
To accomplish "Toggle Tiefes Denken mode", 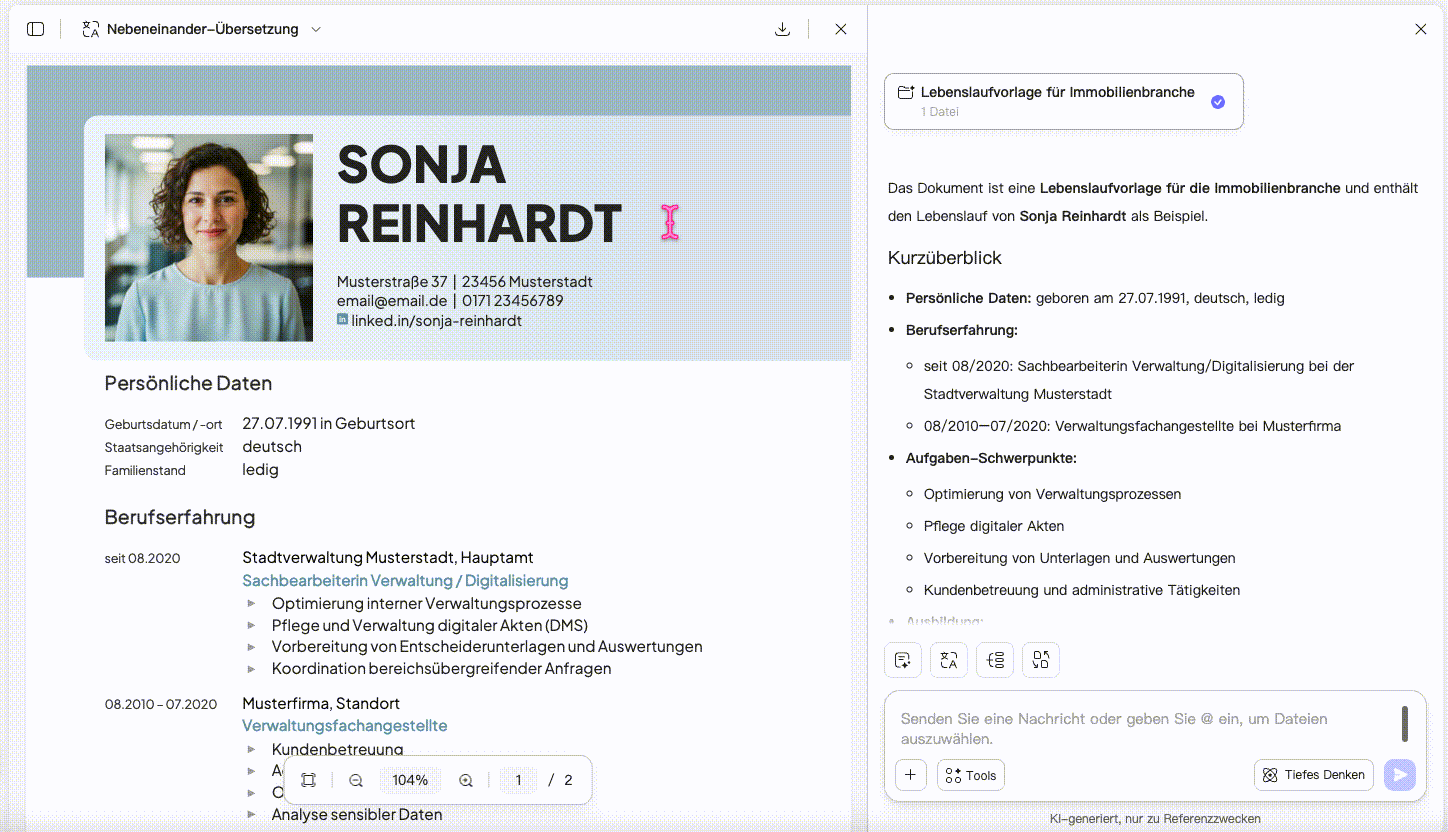I will 1314,775.
